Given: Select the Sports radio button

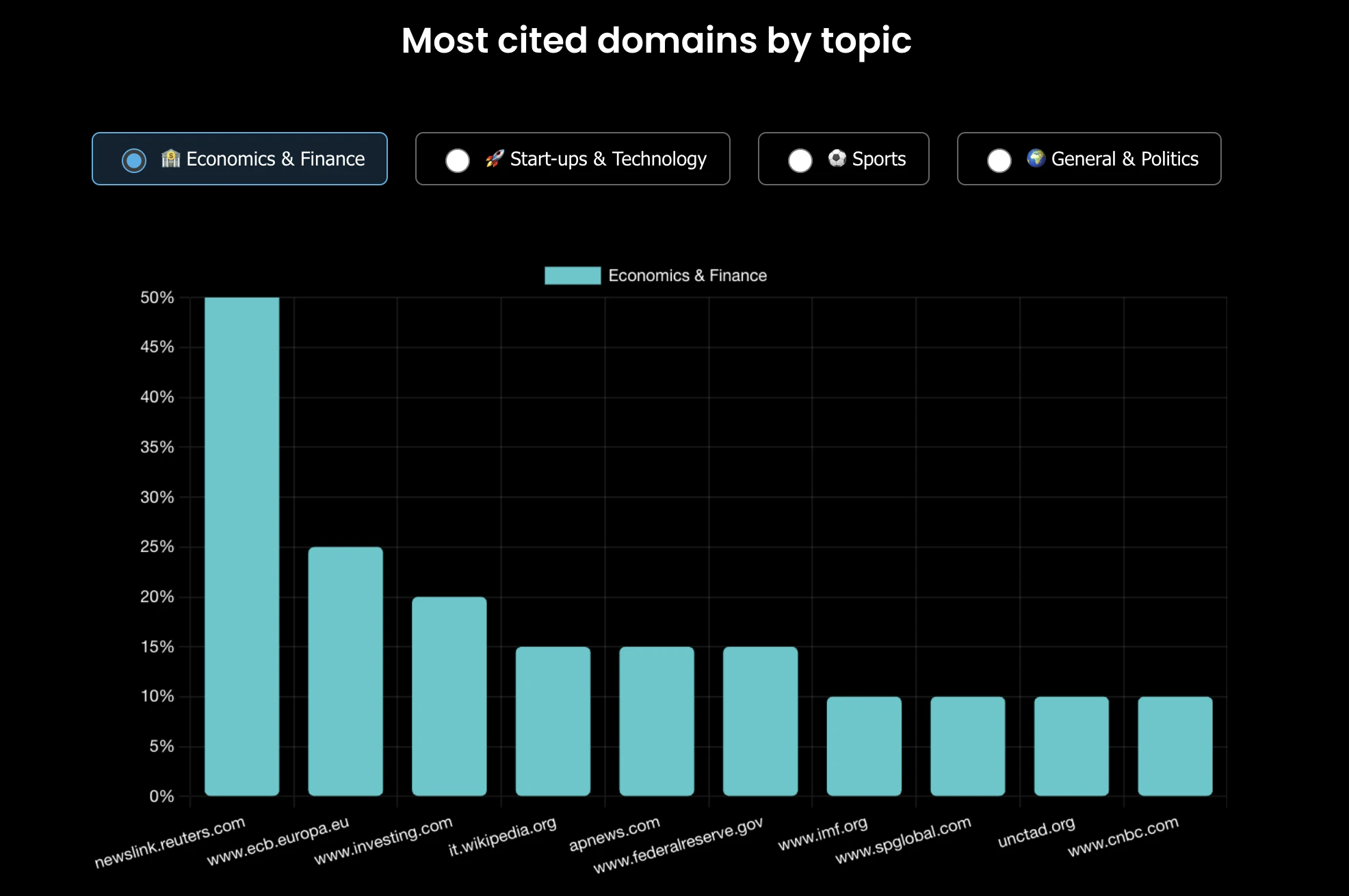Looking at the screenshot, I should pos(800,161).
